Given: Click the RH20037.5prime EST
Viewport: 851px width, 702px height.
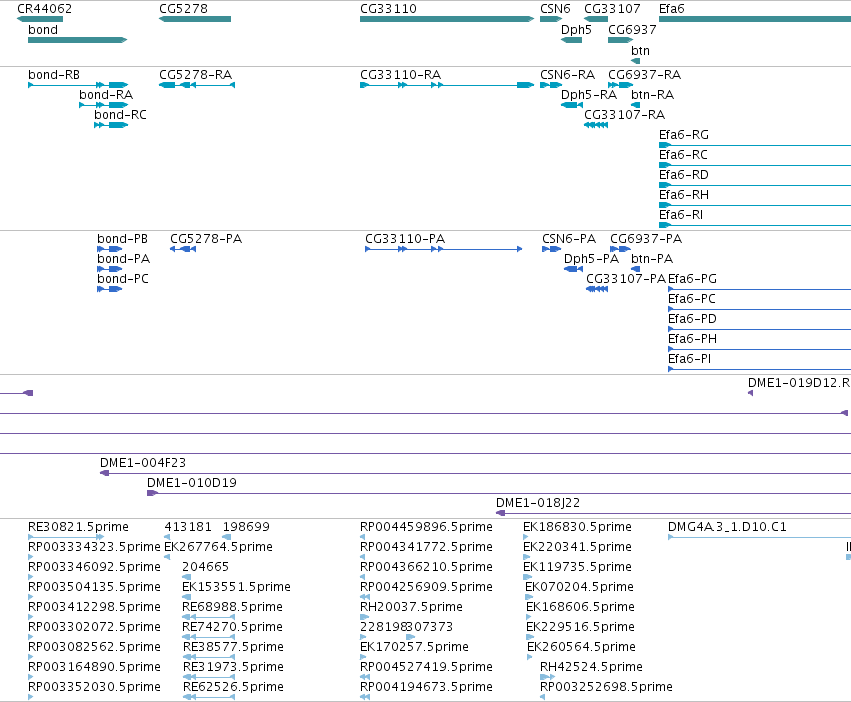Looking at the screenshot, I should pyautogui.click(x=364, y=617).
